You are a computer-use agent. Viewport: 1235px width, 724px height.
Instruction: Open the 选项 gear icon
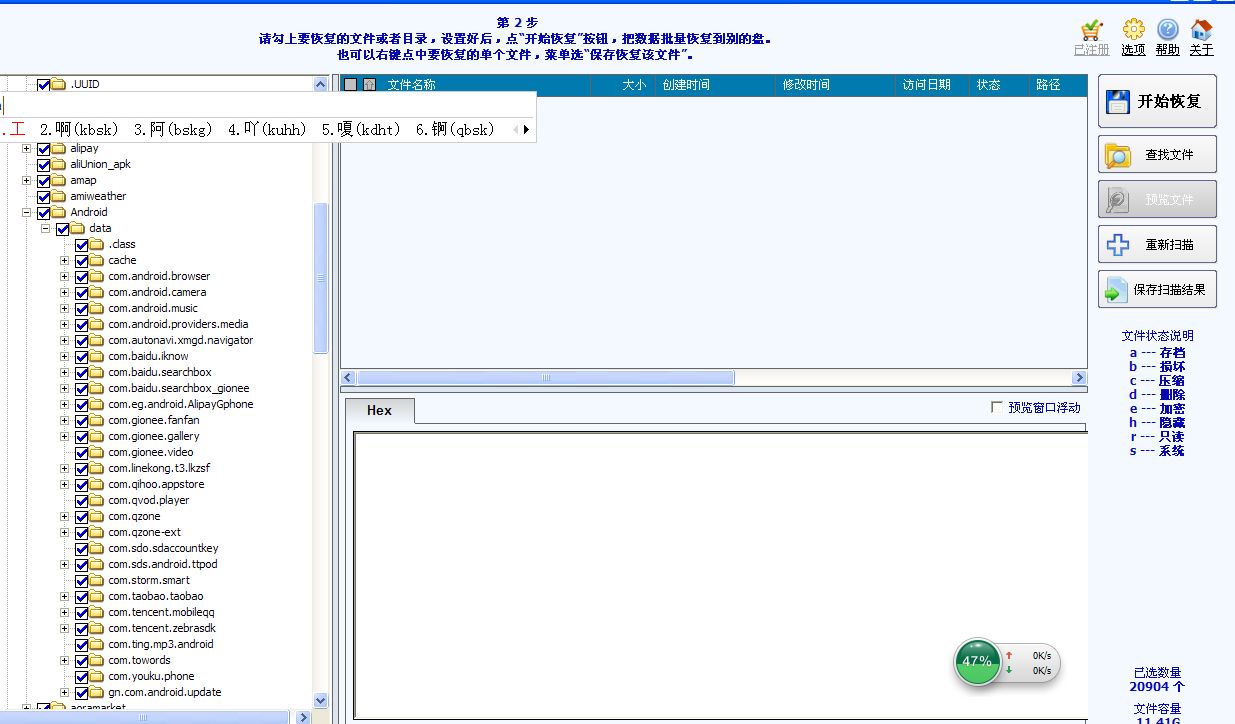[1133, 30]
